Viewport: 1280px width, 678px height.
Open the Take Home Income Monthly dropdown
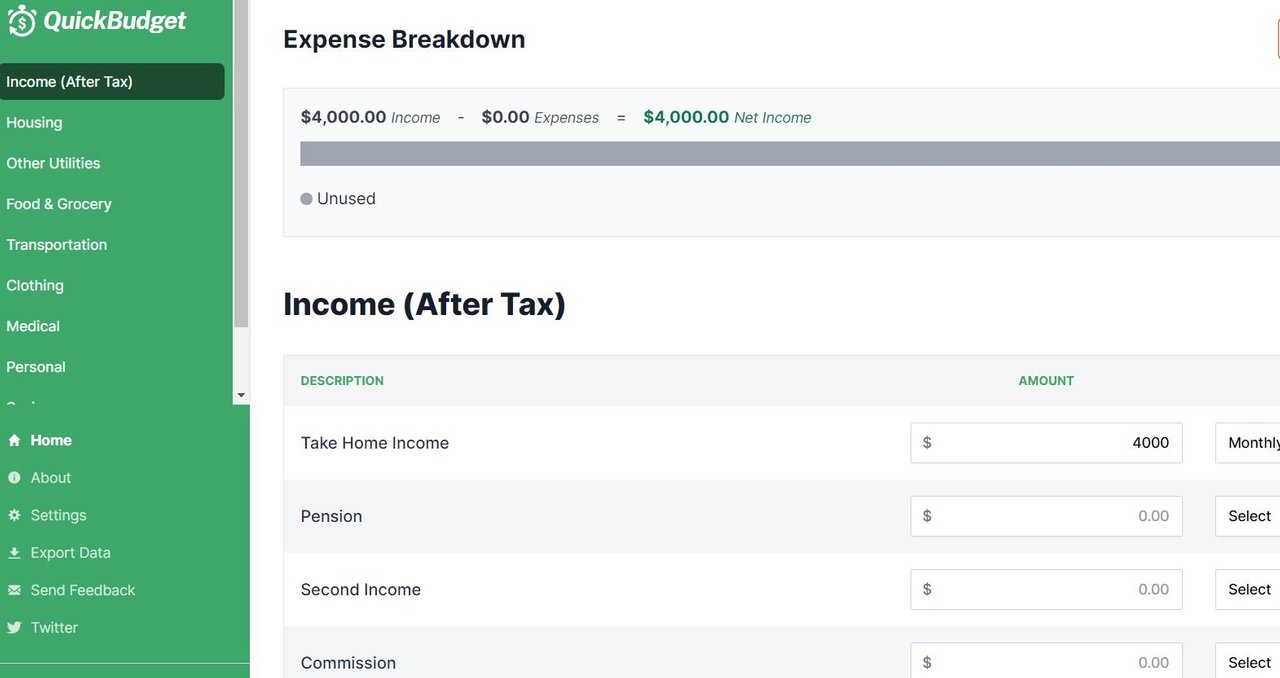click(1248, 443)
